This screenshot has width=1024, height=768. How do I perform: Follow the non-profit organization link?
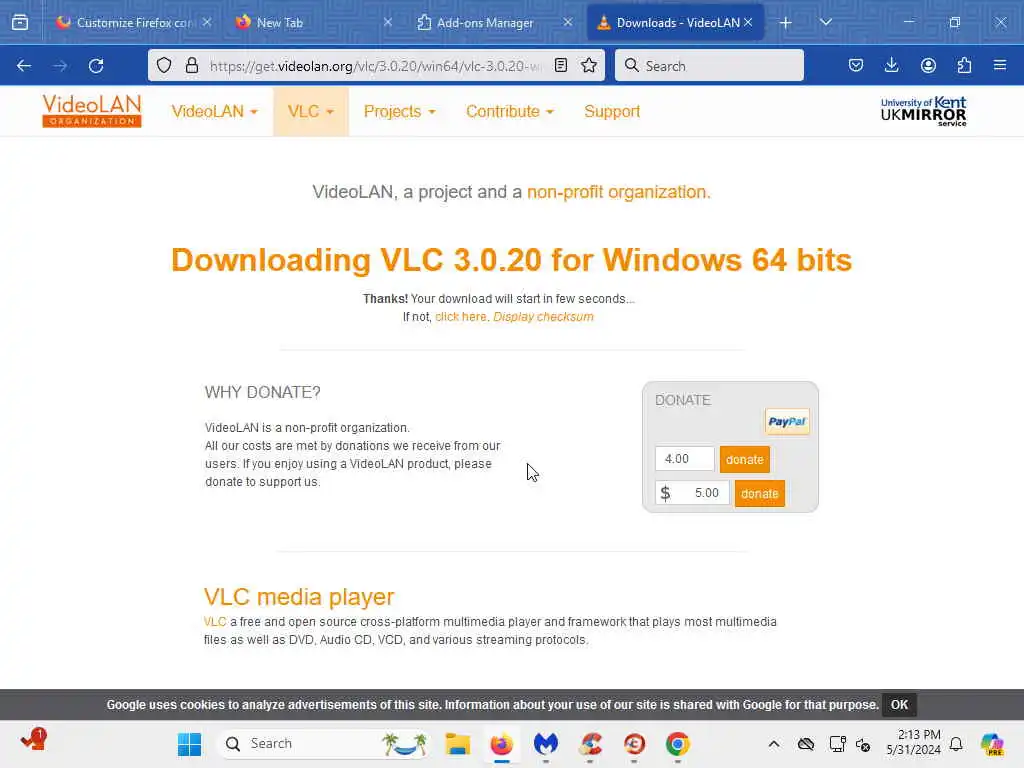618,192
